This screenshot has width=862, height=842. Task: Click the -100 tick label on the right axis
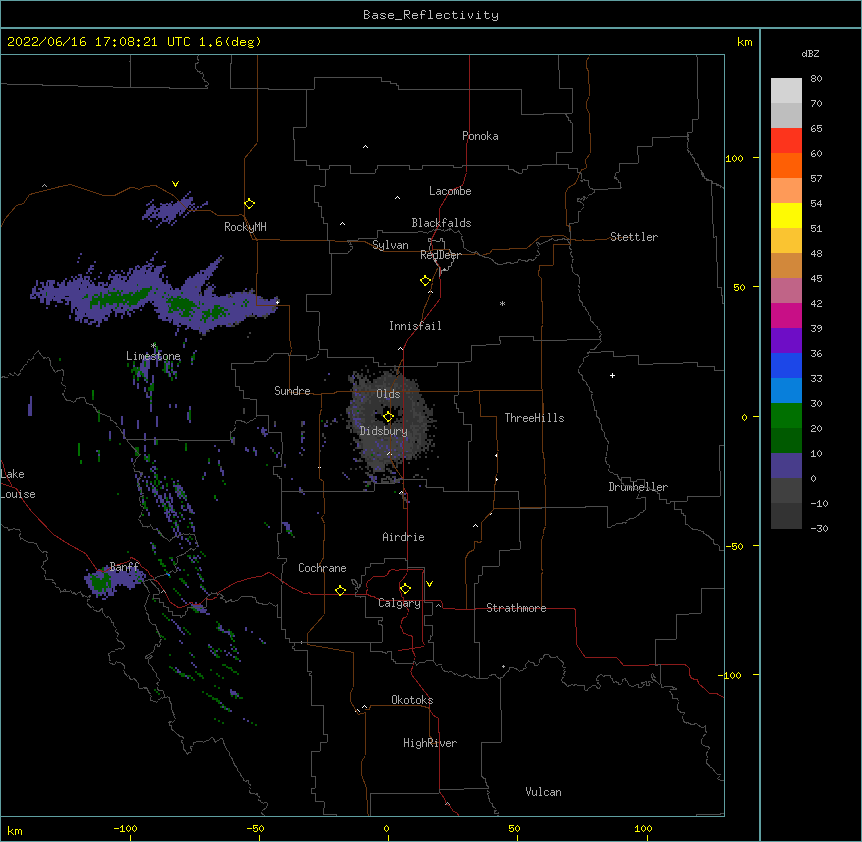click(731, 675)
